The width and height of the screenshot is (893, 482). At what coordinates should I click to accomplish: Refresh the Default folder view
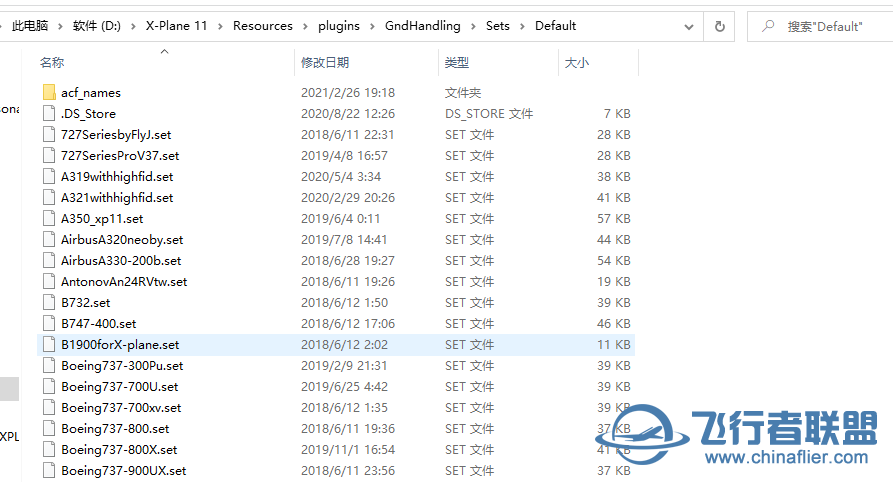(x=720, y=26)
